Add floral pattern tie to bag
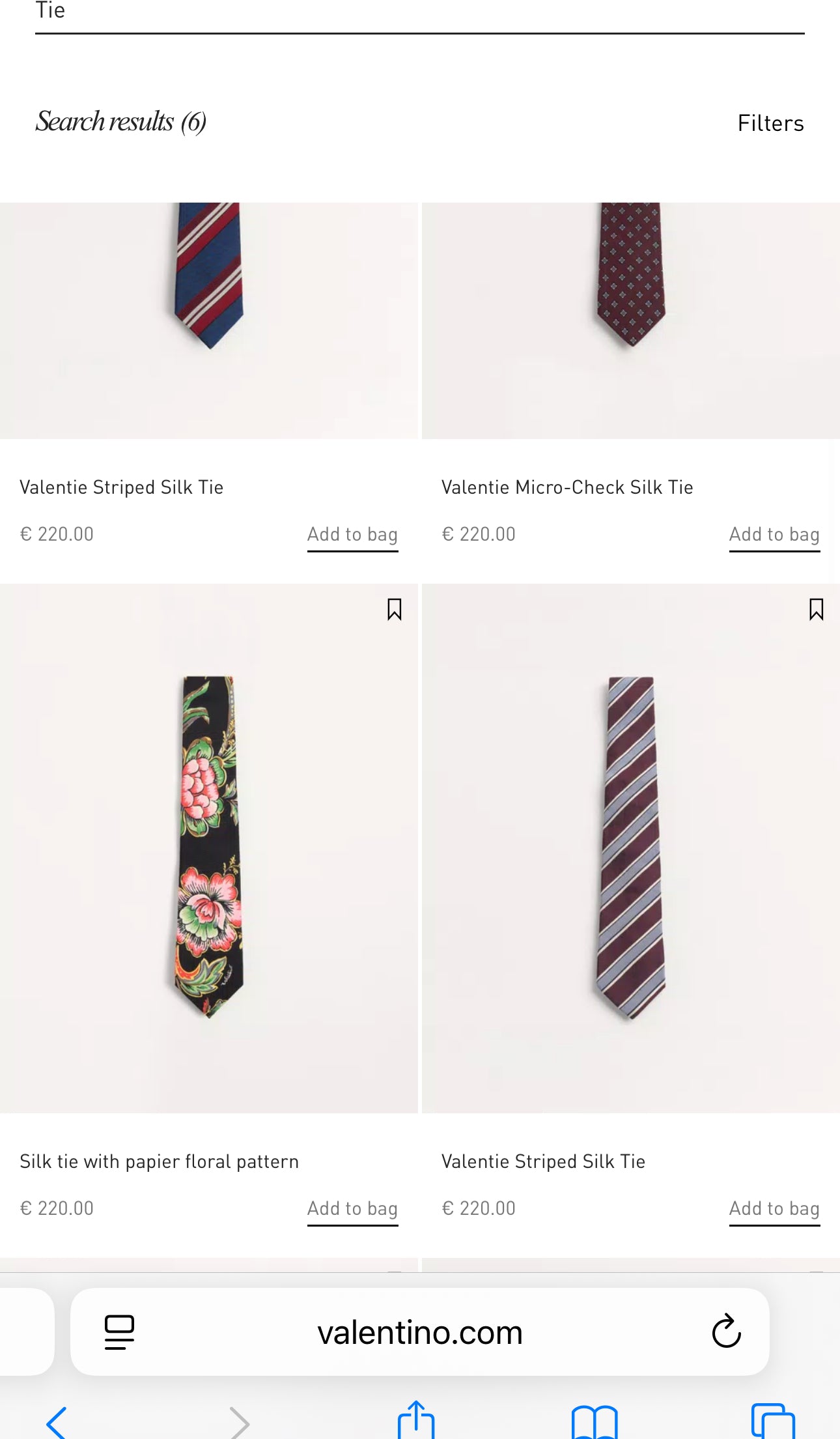The height and width of the screenshot is (1439, 840). click(x=352, y=1209)
